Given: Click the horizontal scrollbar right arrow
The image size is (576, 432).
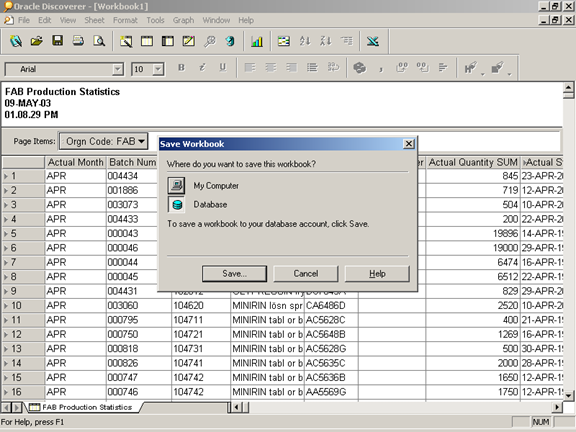Looking at the screenshot, I should pyautogui.click(x=558, y=407).
